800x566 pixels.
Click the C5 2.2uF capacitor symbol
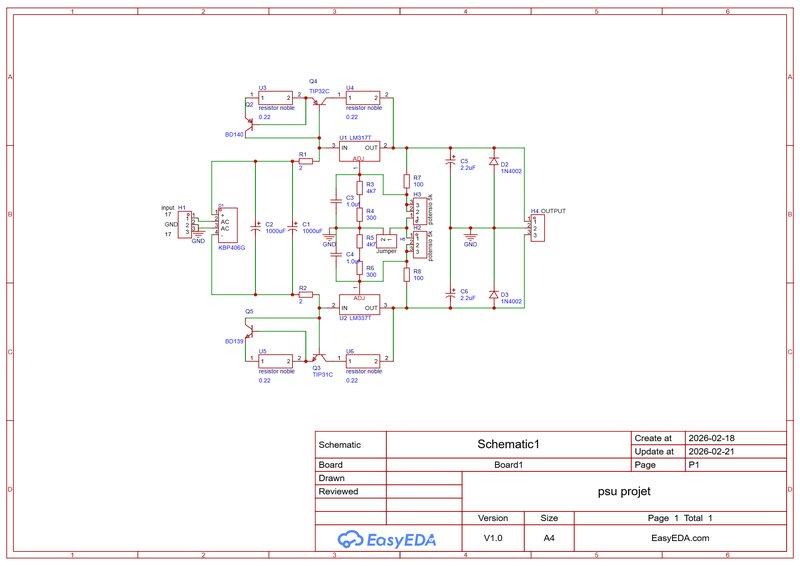point(451,161)
